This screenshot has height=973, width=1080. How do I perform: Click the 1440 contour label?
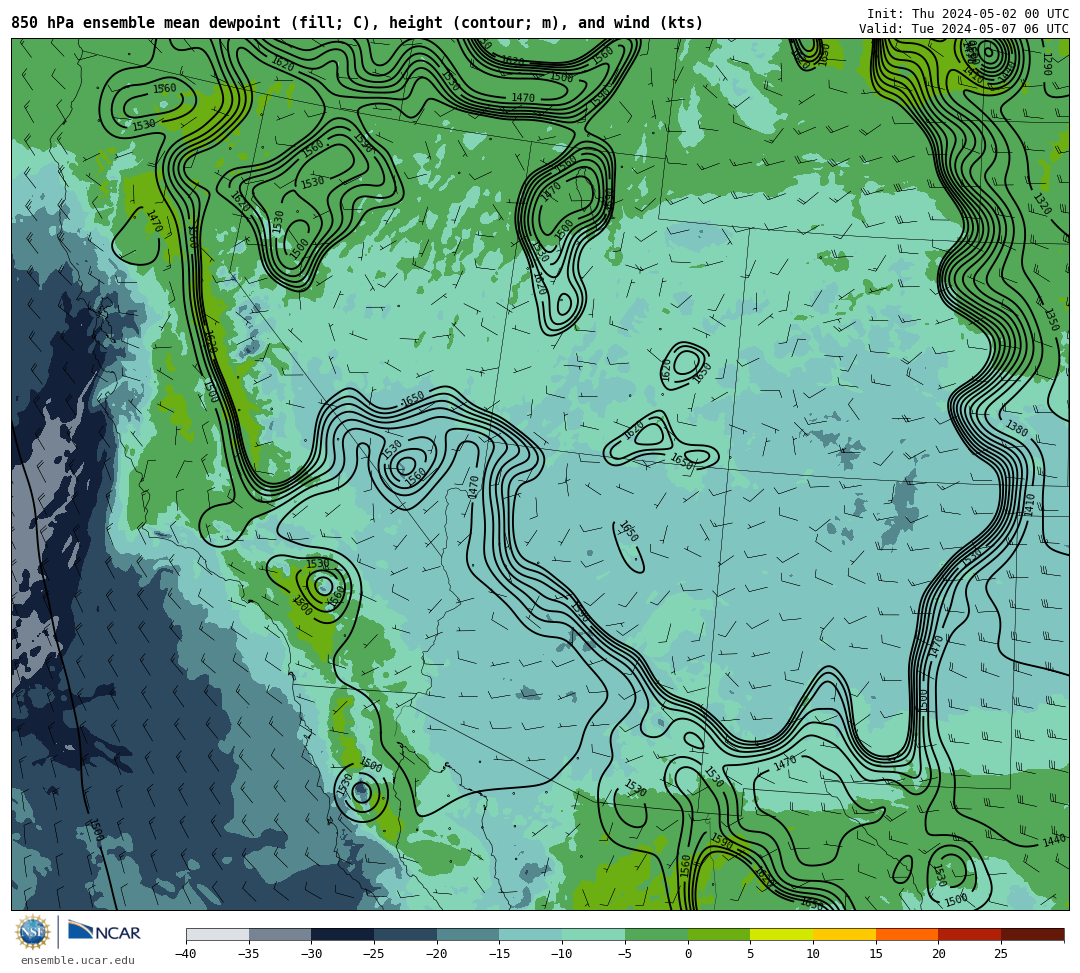1054,841
